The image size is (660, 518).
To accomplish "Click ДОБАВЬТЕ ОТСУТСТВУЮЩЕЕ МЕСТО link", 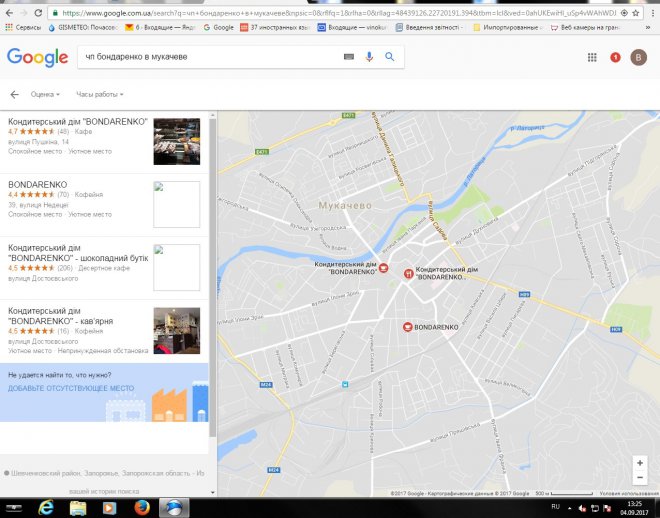I will pos(71,388).
